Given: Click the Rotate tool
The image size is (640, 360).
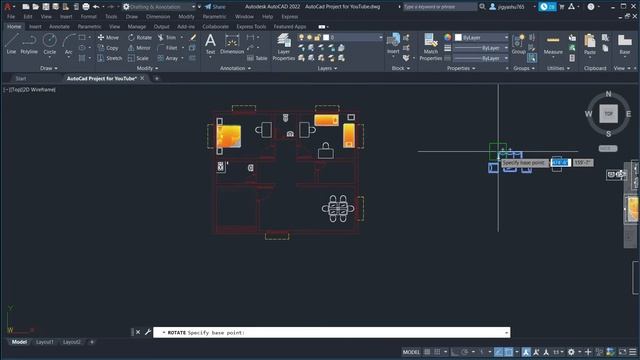Looking at the screenshot, I should point(140,37).
